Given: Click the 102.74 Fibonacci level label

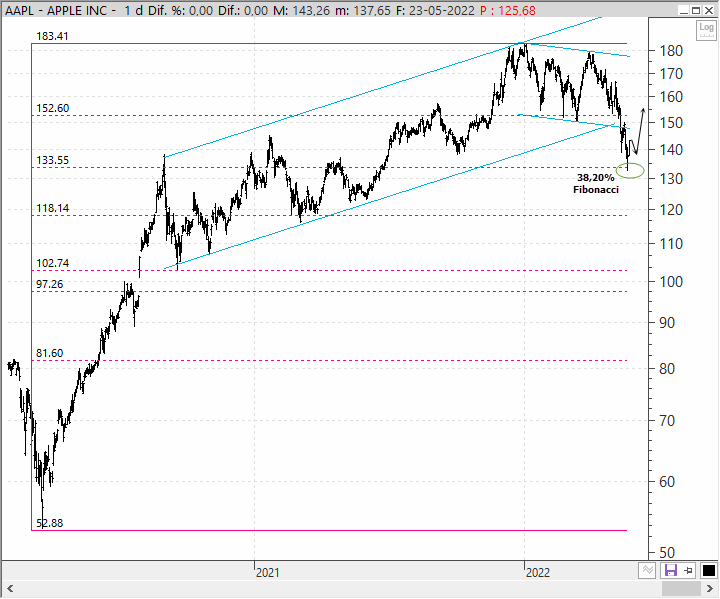Looking at the screenshot, I should pos(52,263).
